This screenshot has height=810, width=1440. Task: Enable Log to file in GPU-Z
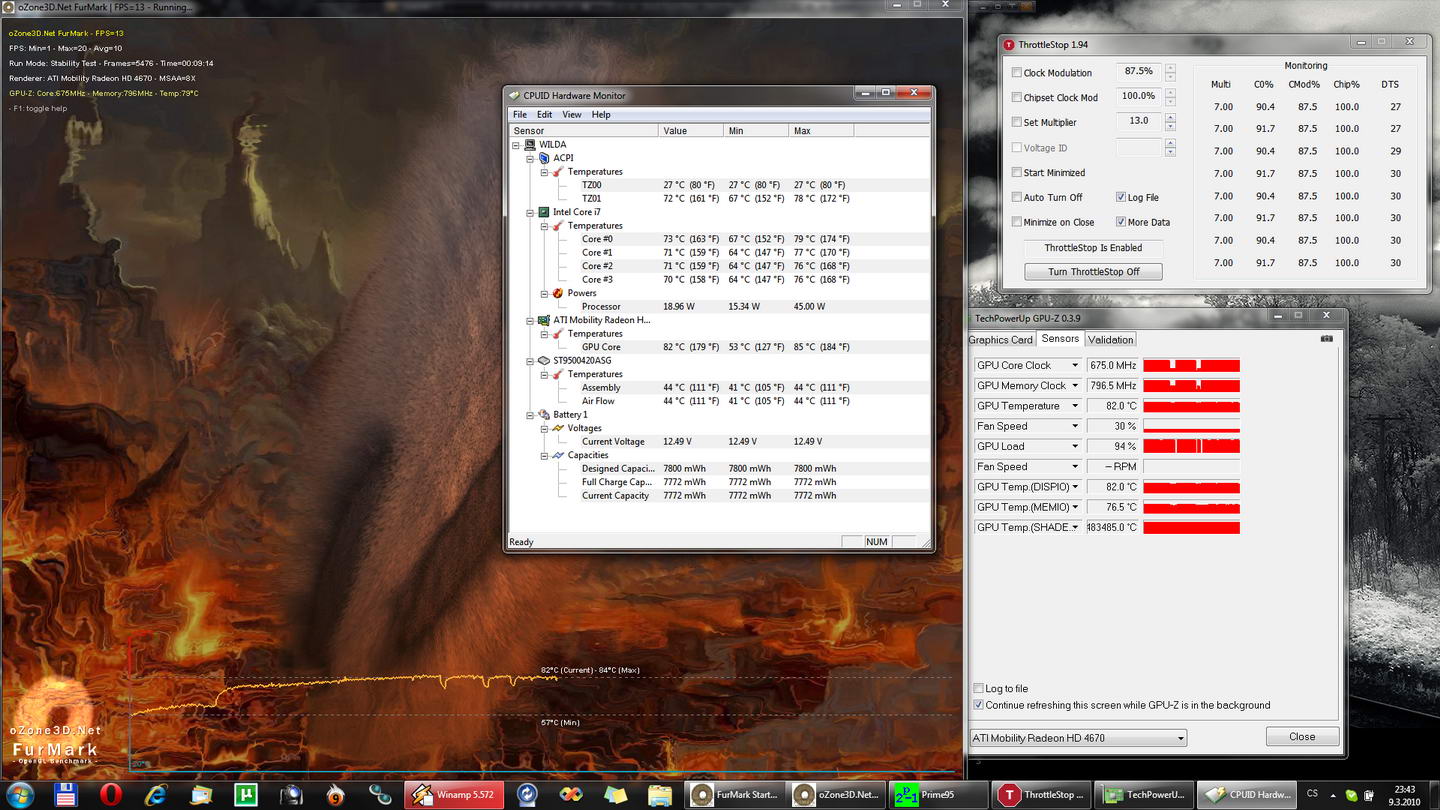point(978,689)
